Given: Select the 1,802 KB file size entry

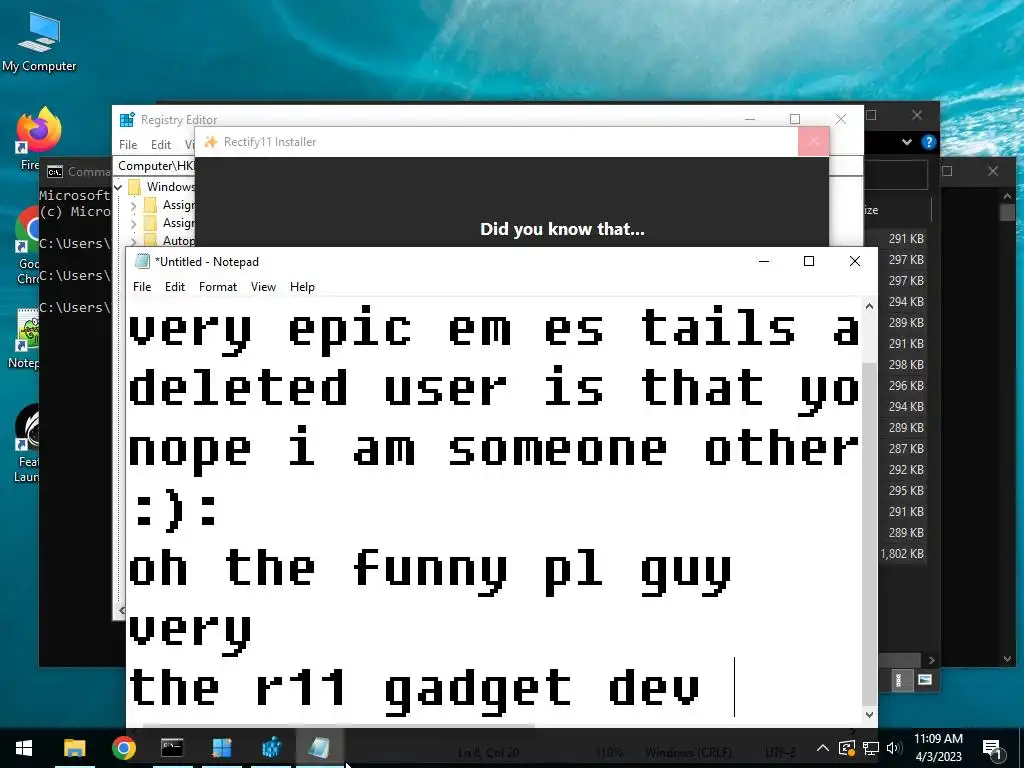Looking at the screenshot, I should pyautogui.click(x=902, y=554).
